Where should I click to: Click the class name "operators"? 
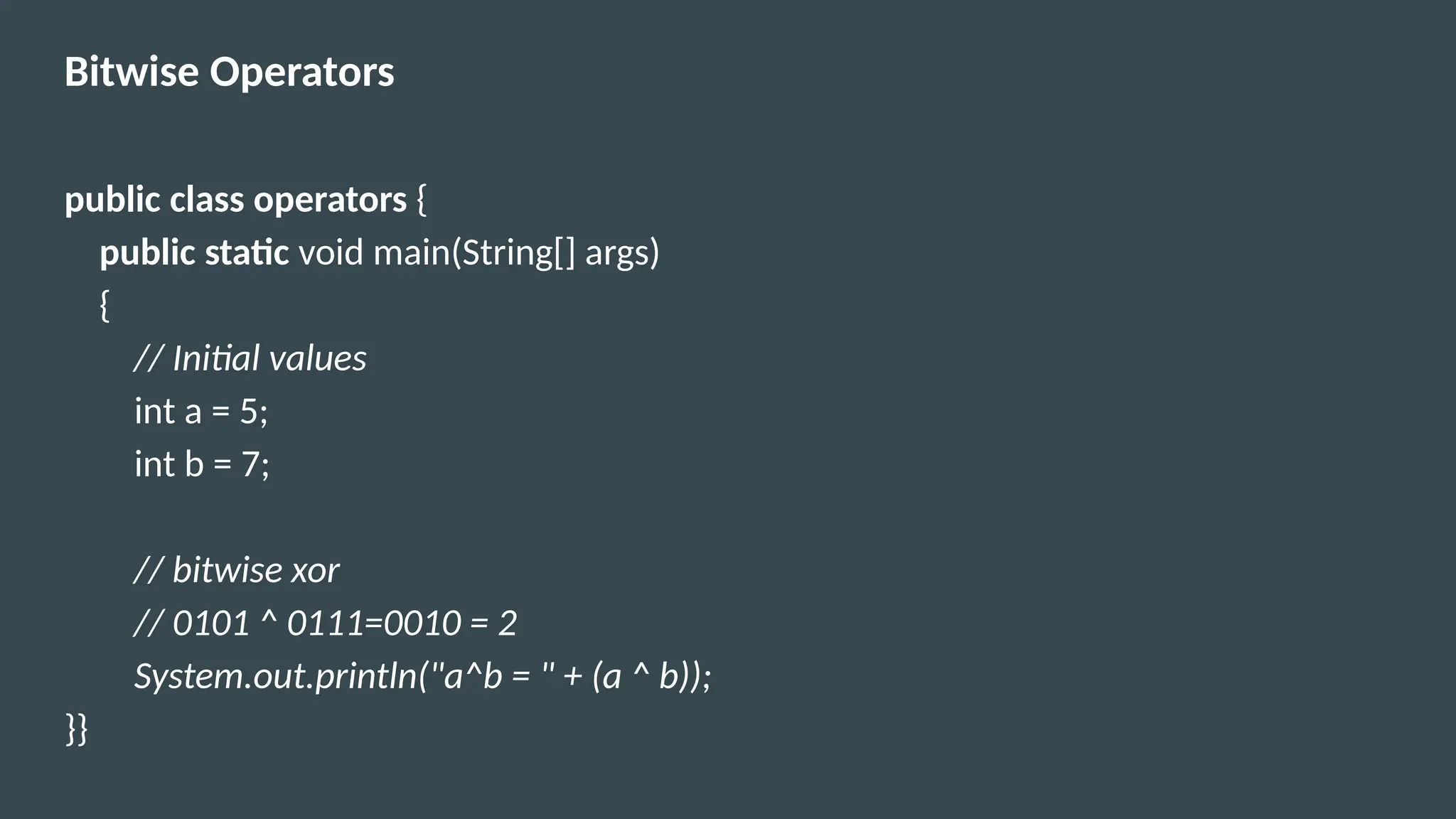[x=330, y=200]
